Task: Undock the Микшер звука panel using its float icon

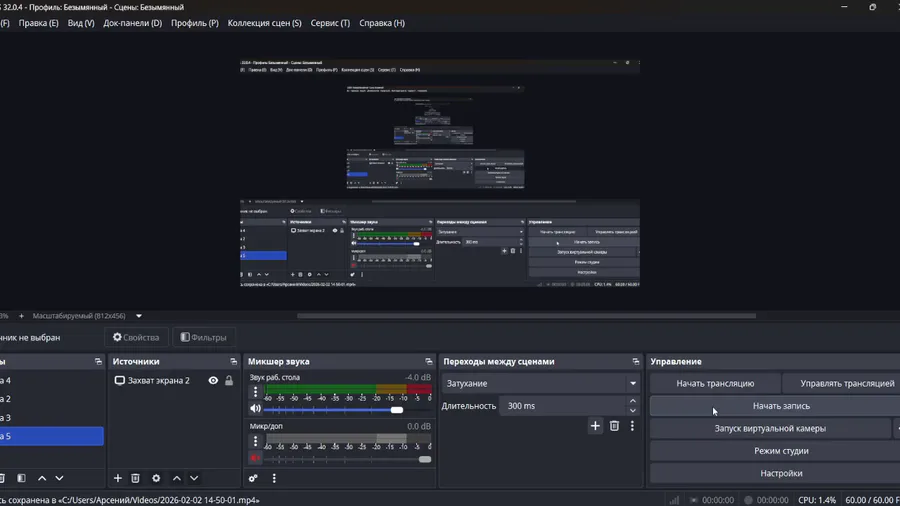Action: point(429,361)
